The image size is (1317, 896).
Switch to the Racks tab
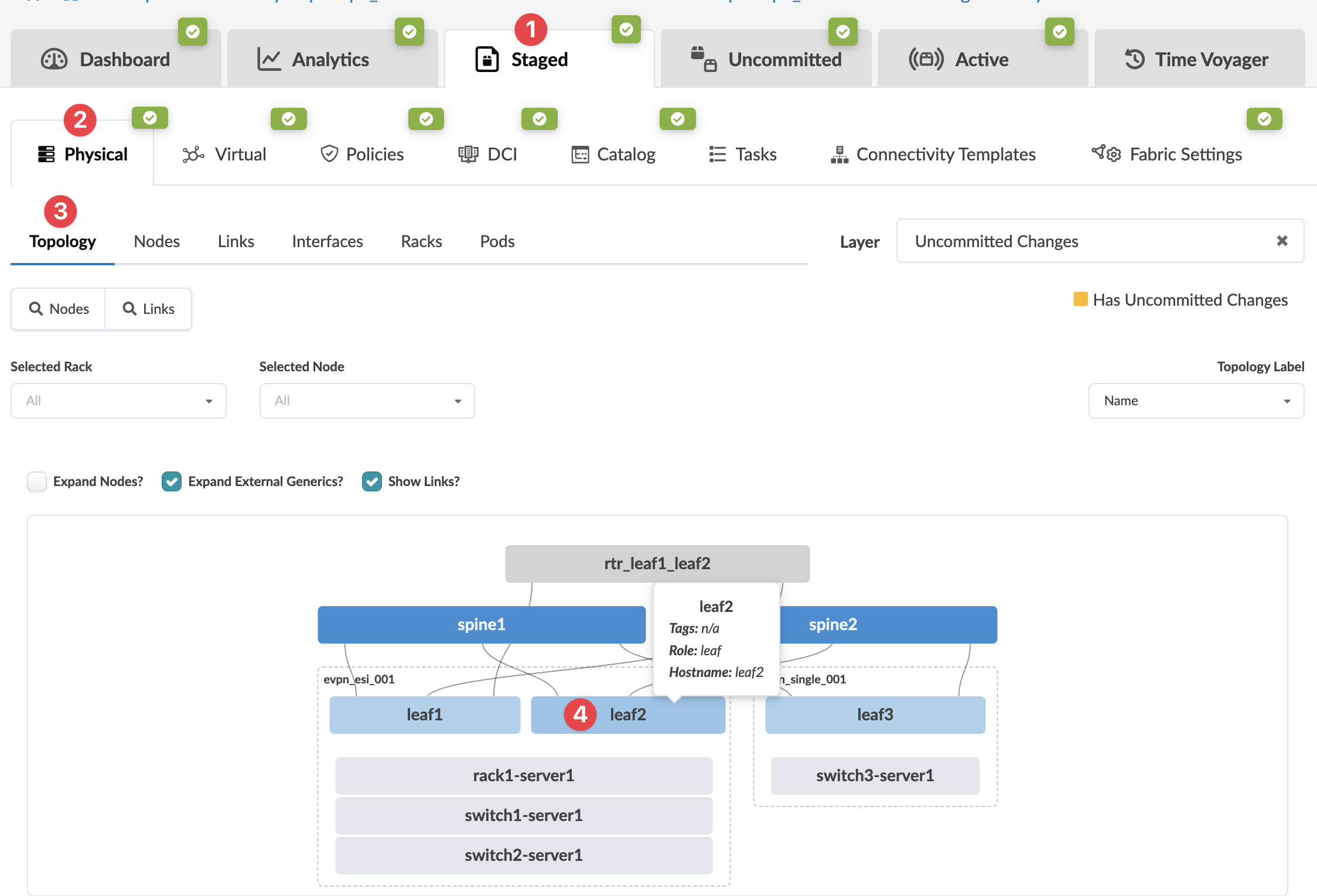pyautogui.click(x=421, y=241)
